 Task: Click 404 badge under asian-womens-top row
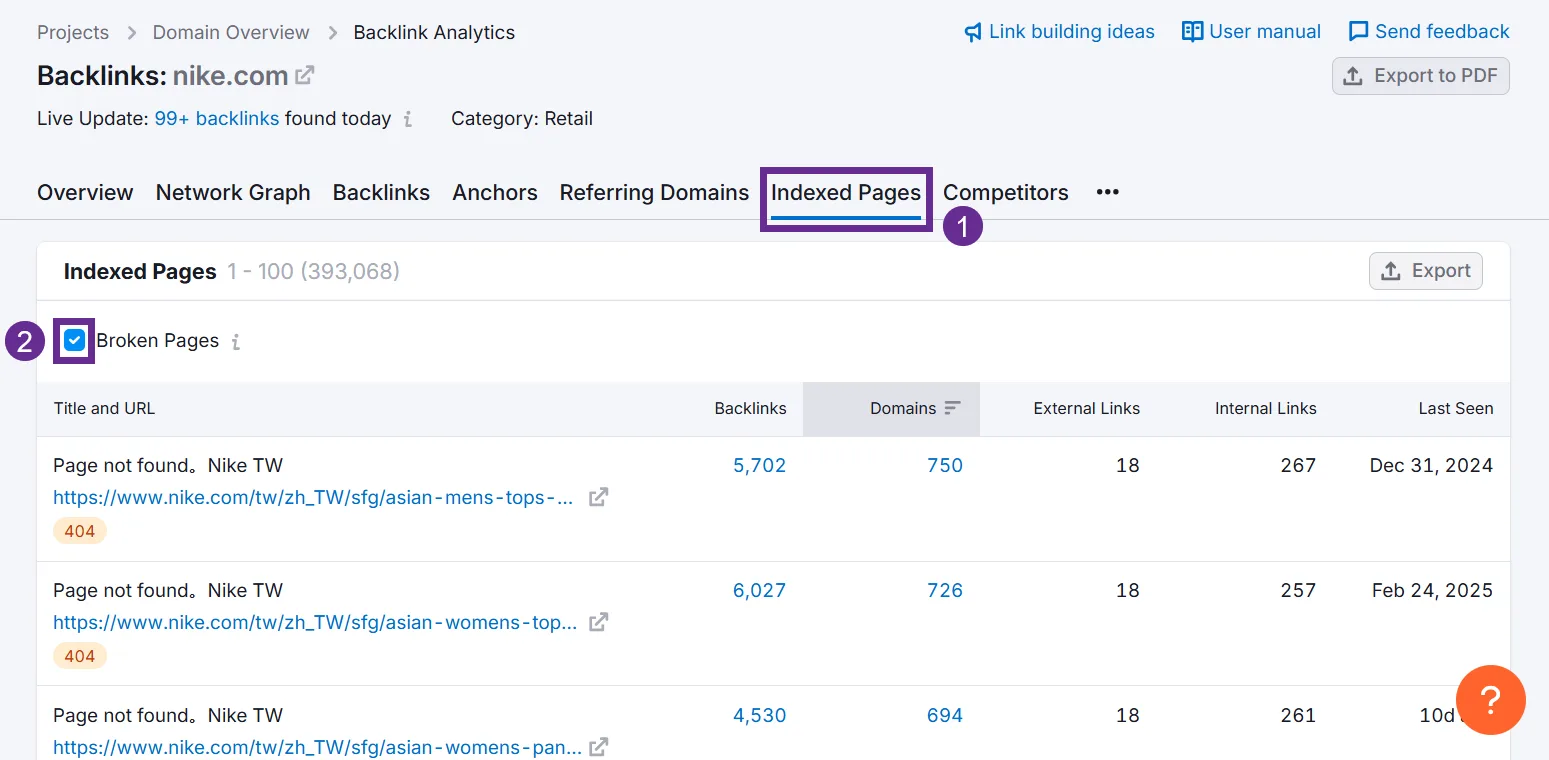(x=80, y=656)
